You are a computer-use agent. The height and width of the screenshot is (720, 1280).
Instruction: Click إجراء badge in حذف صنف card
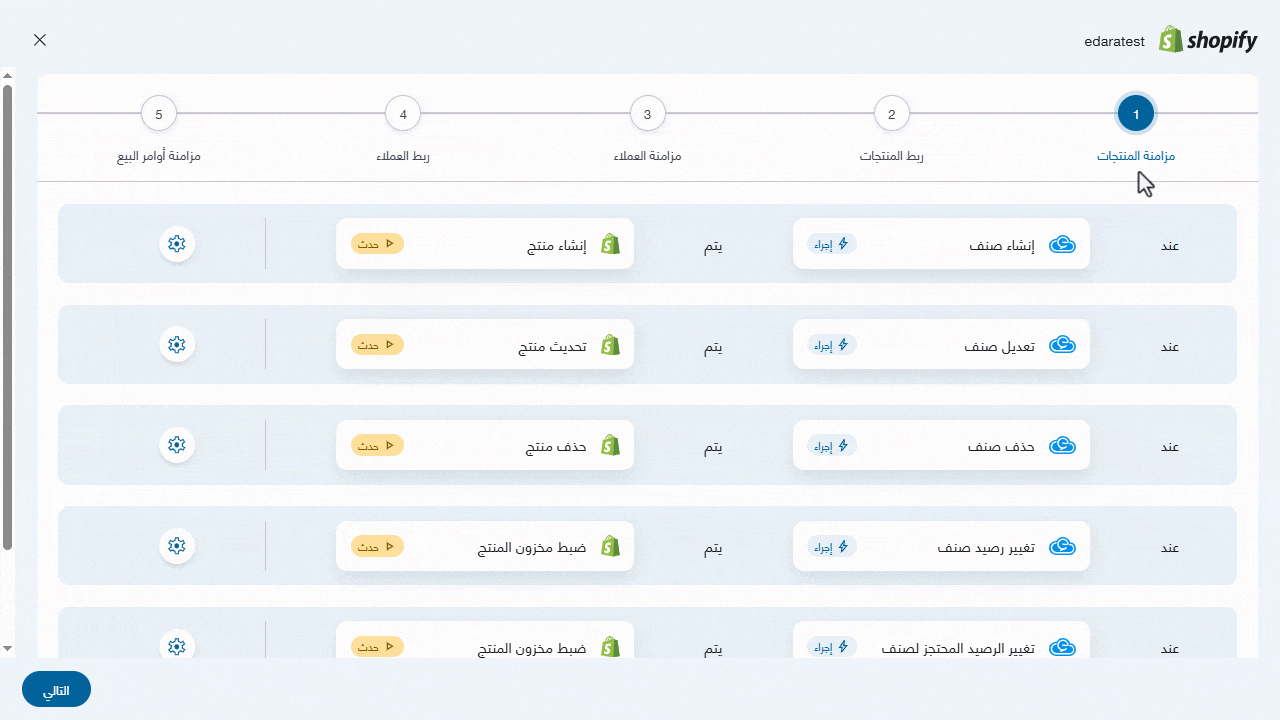pos(832,446)
